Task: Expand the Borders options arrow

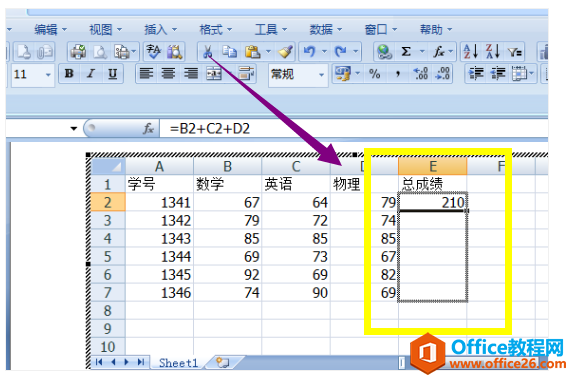Action: tap(532, 74)
